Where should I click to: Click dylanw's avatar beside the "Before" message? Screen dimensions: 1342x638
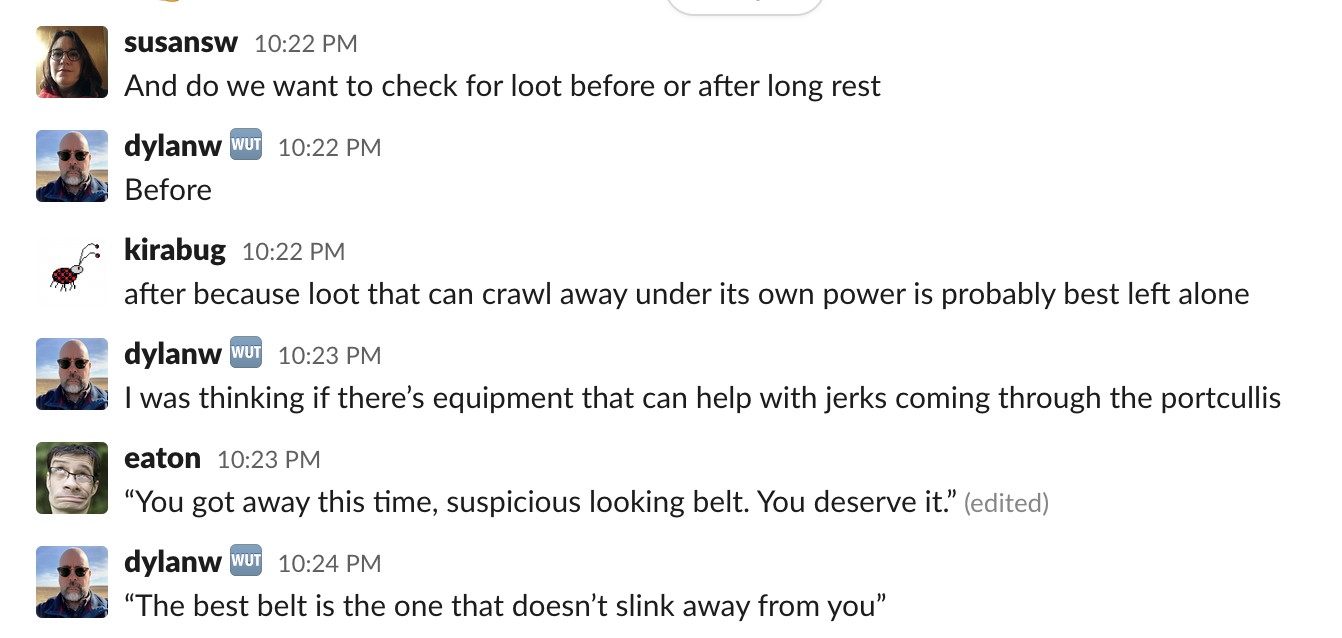click(x=72, y=166)
